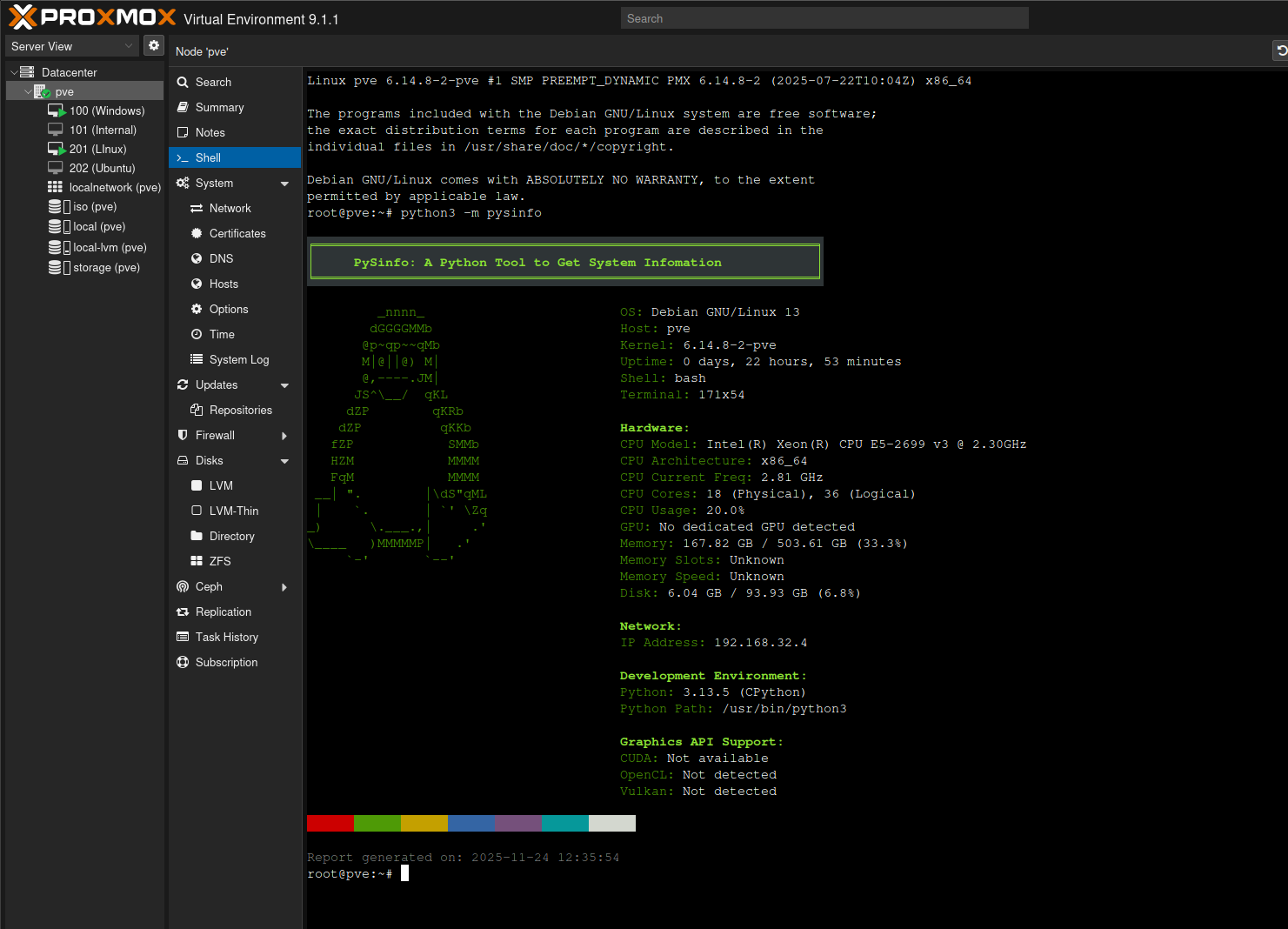Click the book icon beside Summary

(183, 107)
